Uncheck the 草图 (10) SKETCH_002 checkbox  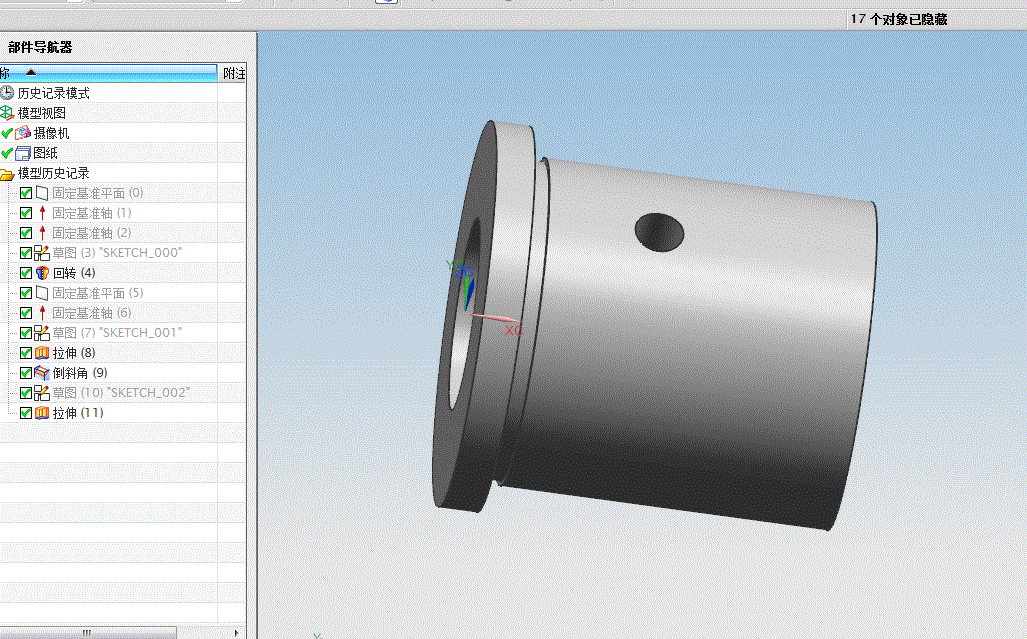[26, 393]
